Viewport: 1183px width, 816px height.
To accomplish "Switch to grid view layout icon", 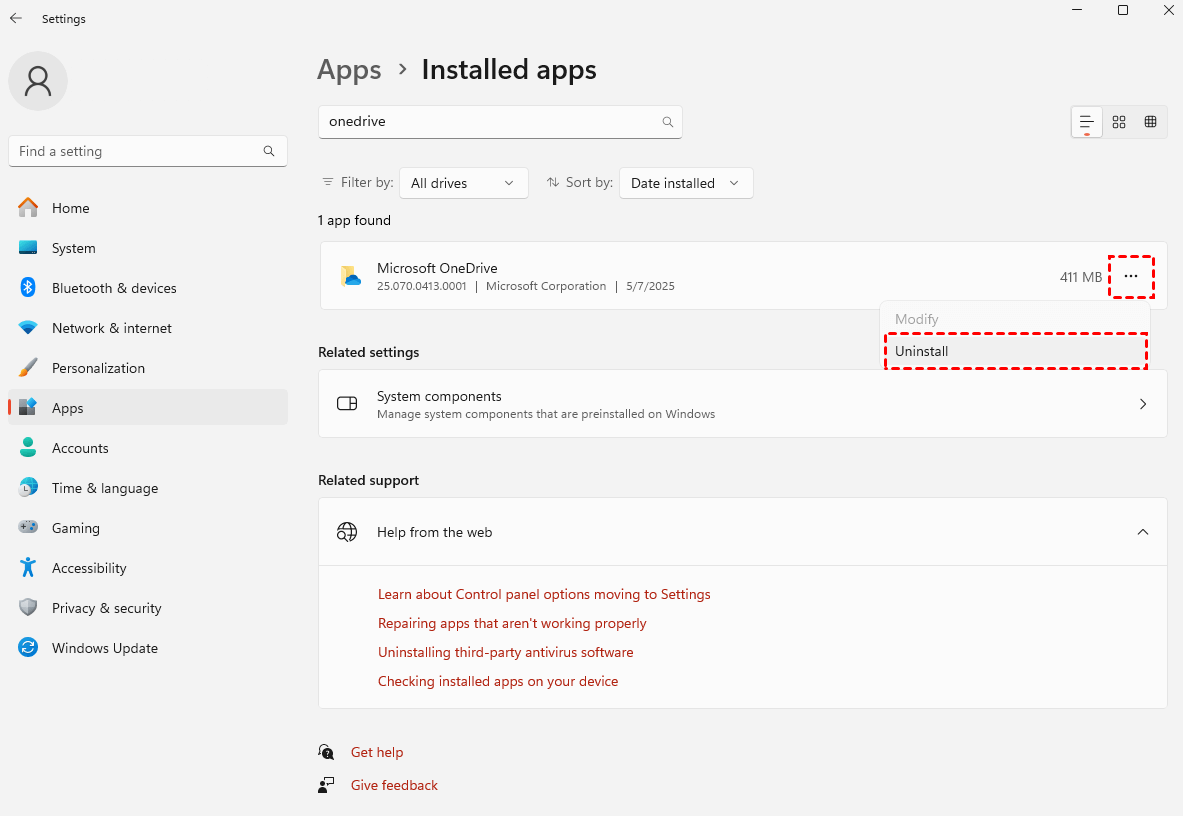I will pos(1119,122).
